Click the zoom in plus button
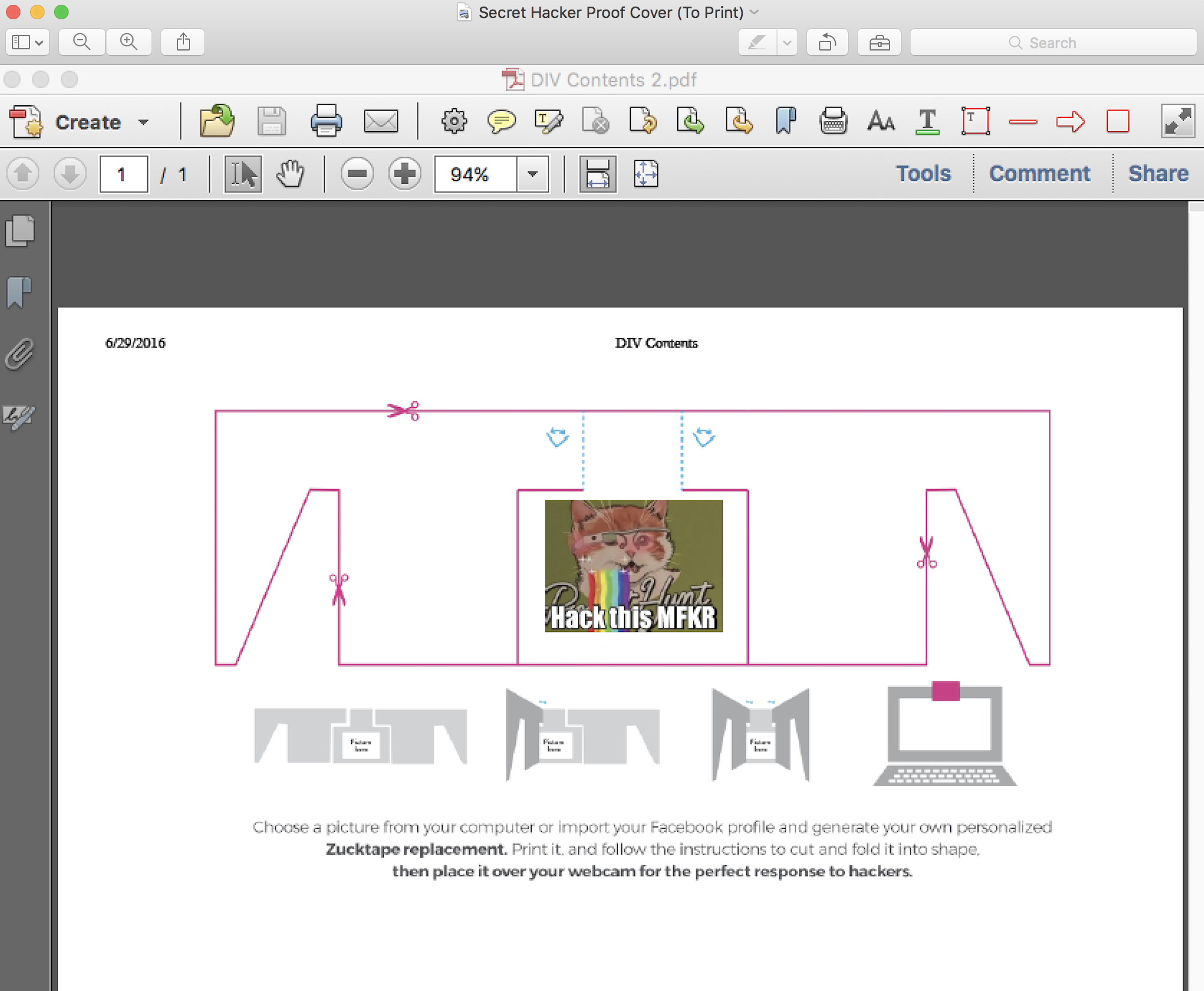Viewport: 1204px width, 991px height. [x=405, y=174]
